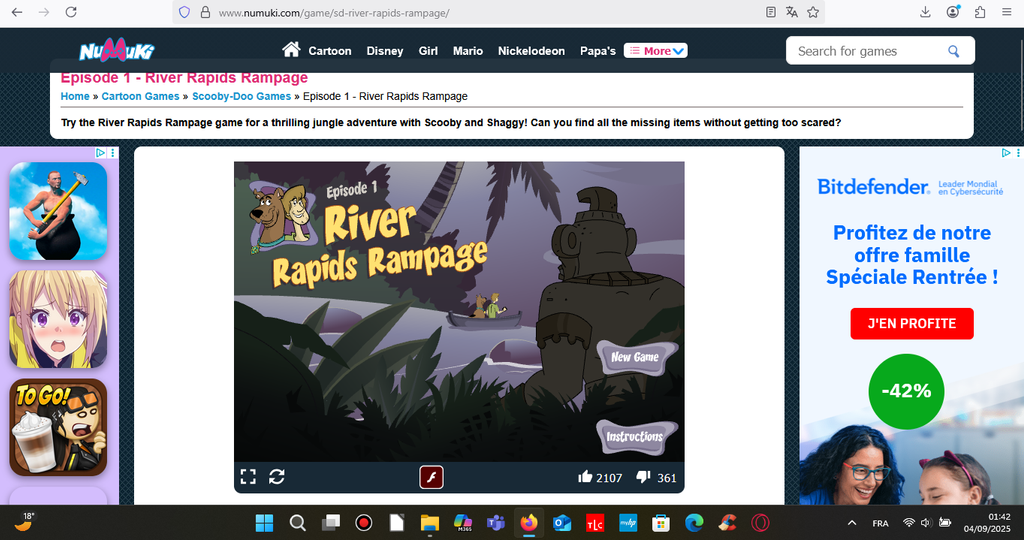Start a New Game
Screen dimensions: 1024x540
[635, 357]
